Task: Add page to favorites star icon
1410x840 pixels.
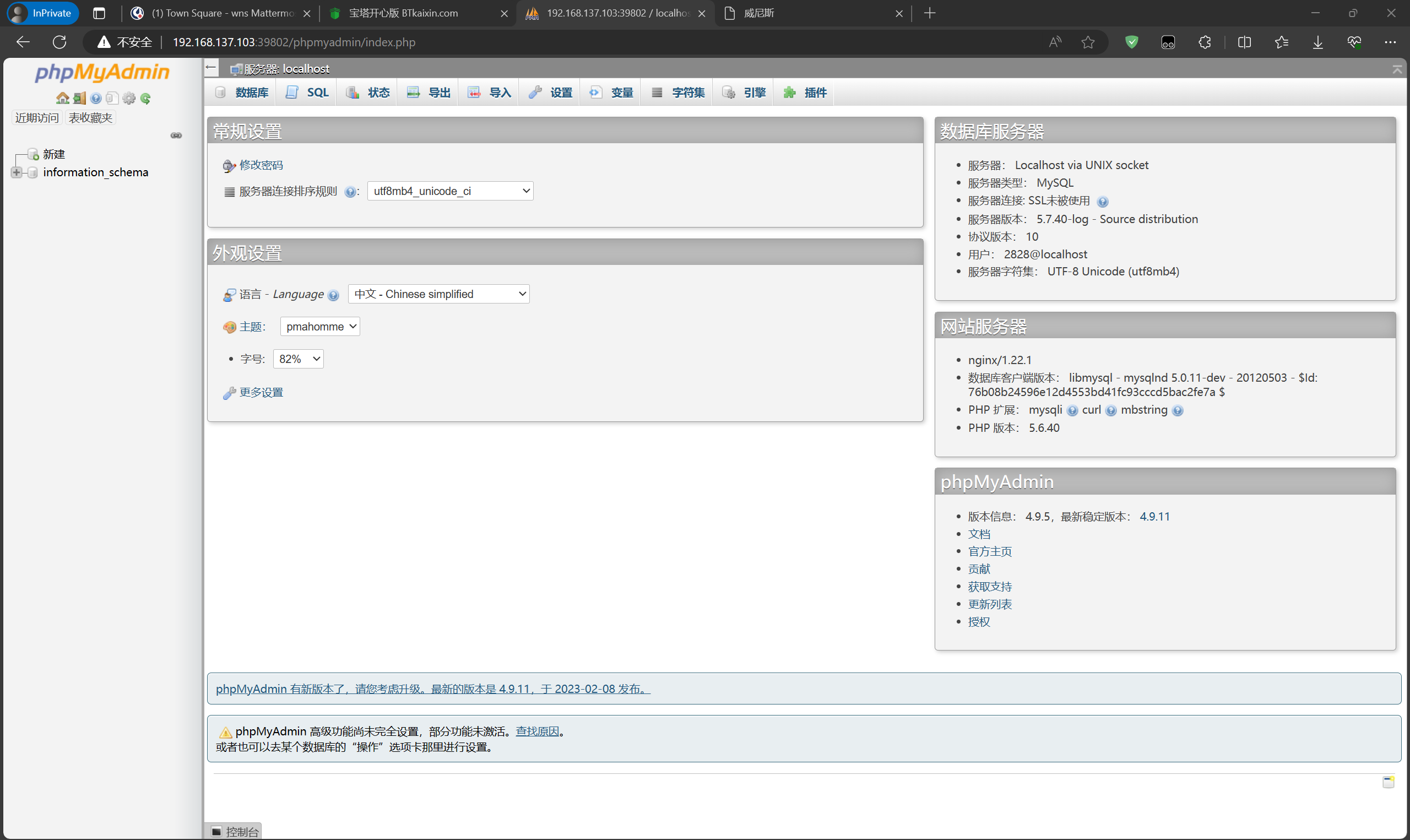Action: [1087, 42]
